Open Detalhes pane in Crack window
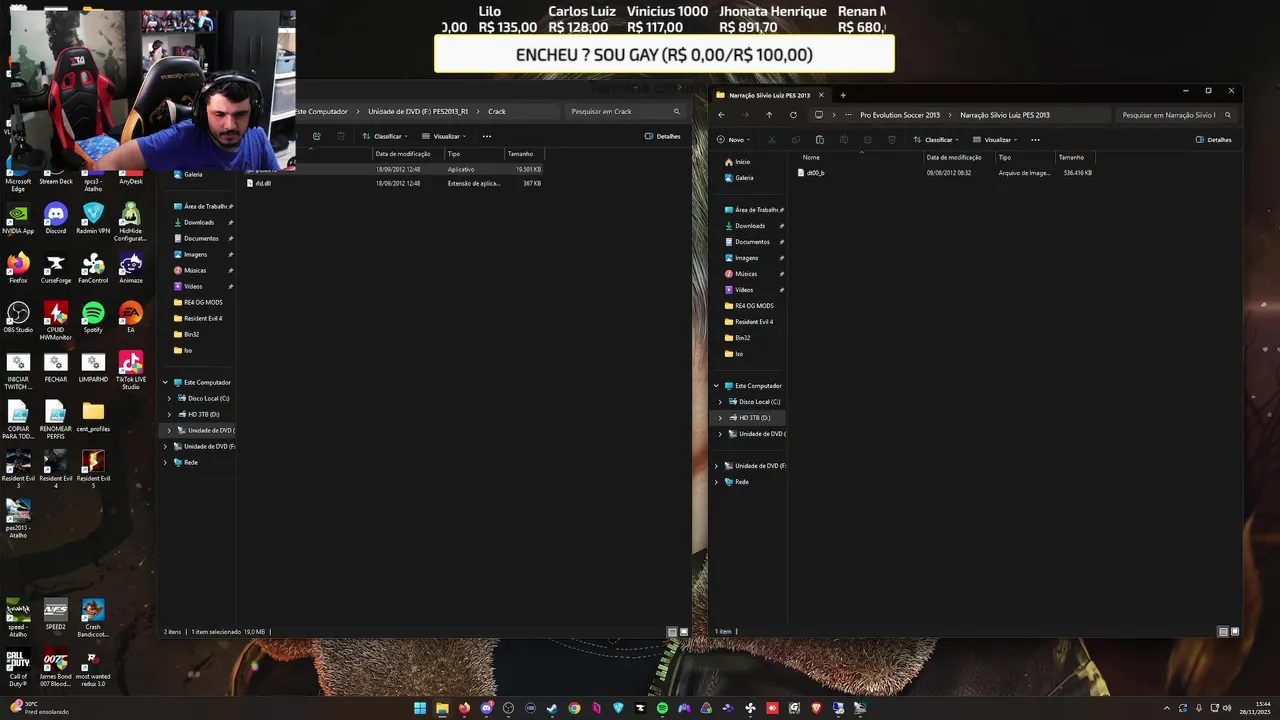This screenshot has height=720, width=1280. point(662,136)
